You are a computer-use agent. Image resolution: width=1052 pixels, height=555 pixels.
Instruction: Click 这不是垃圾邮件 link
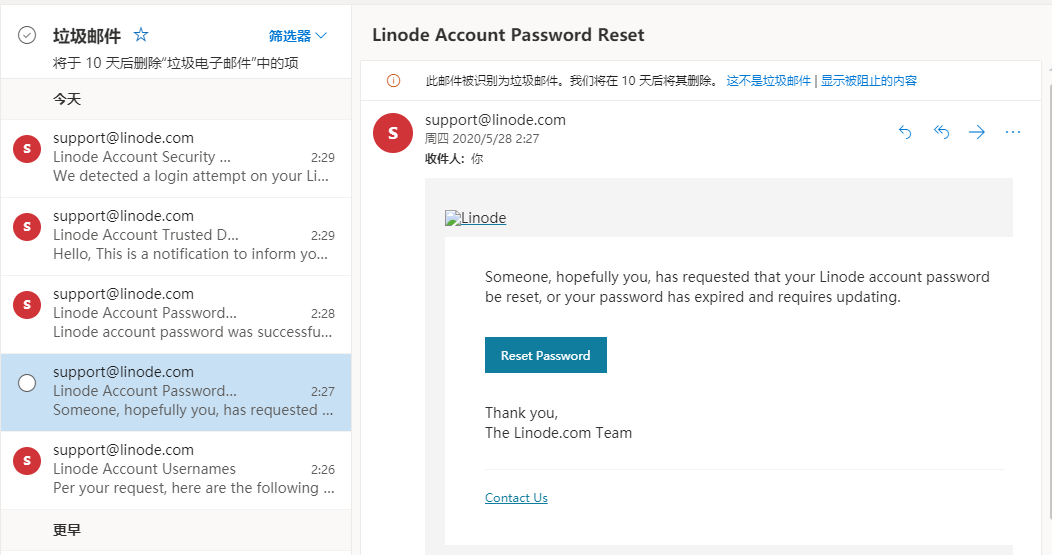pyautogui.click(x=768, y=81)
